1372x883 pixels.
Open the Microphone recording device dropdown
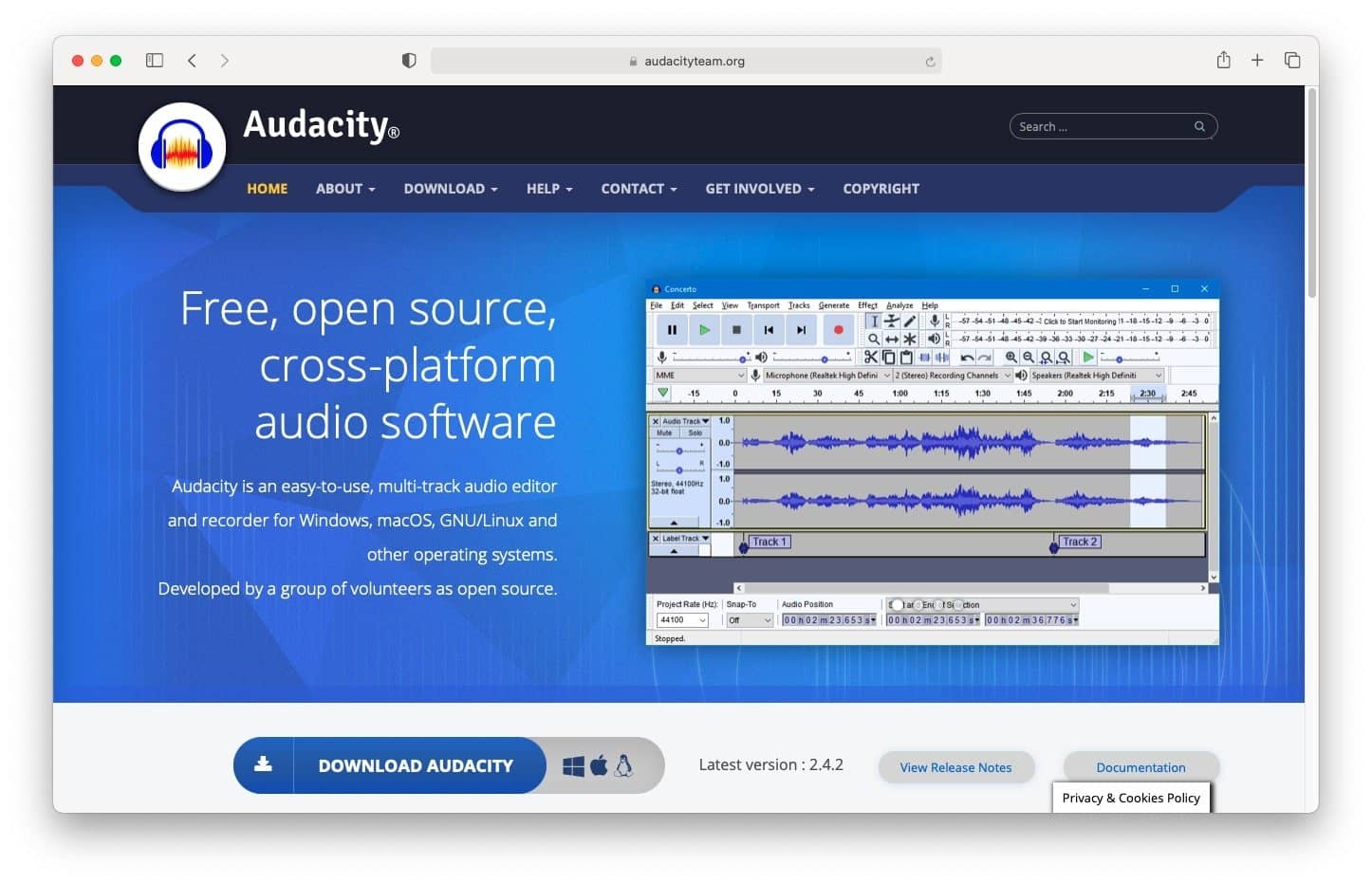(x=828, y=376)
